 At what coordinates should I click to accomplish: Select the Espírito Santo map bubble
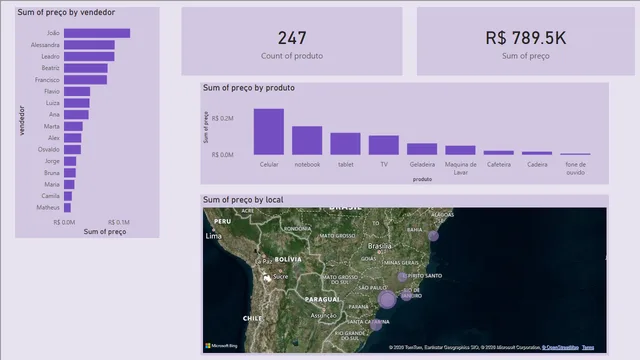pyautogui.click(x=402, y=278)
